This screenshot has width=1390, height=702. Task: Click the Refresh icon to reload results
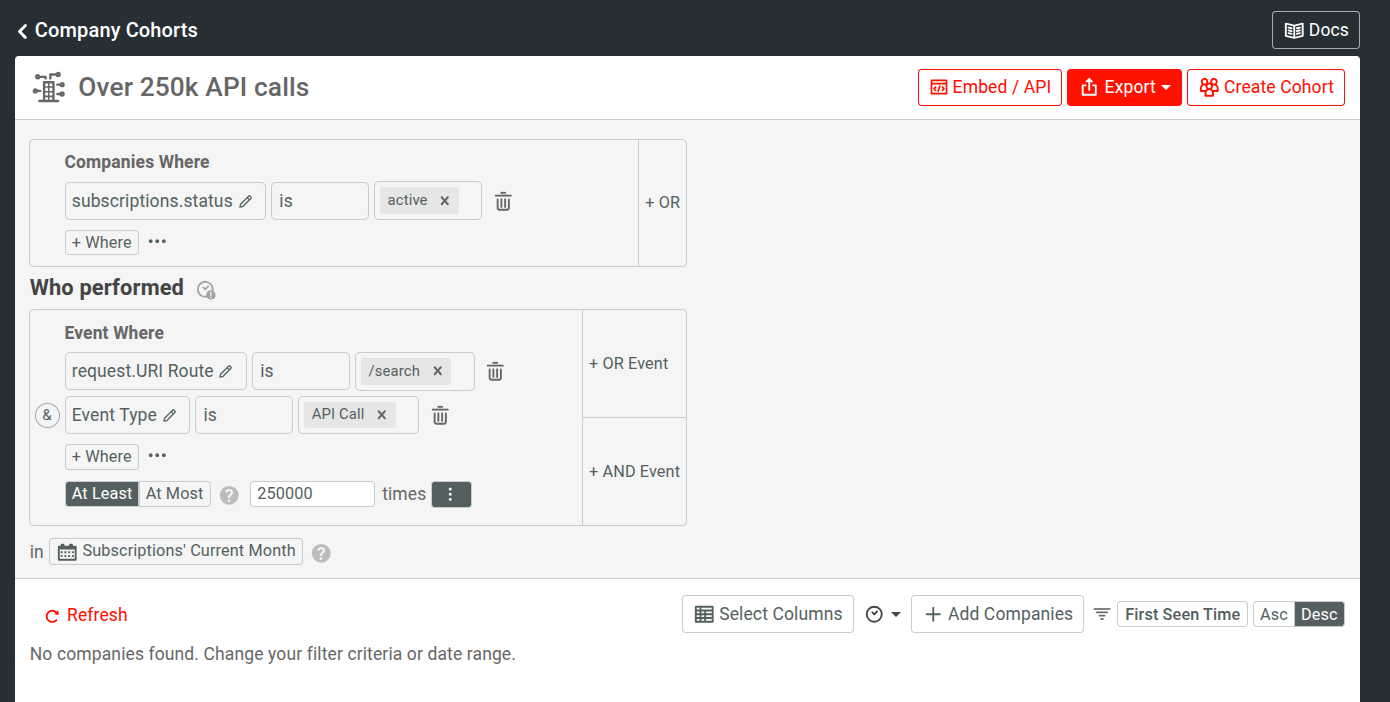click(x=51, y=614)
